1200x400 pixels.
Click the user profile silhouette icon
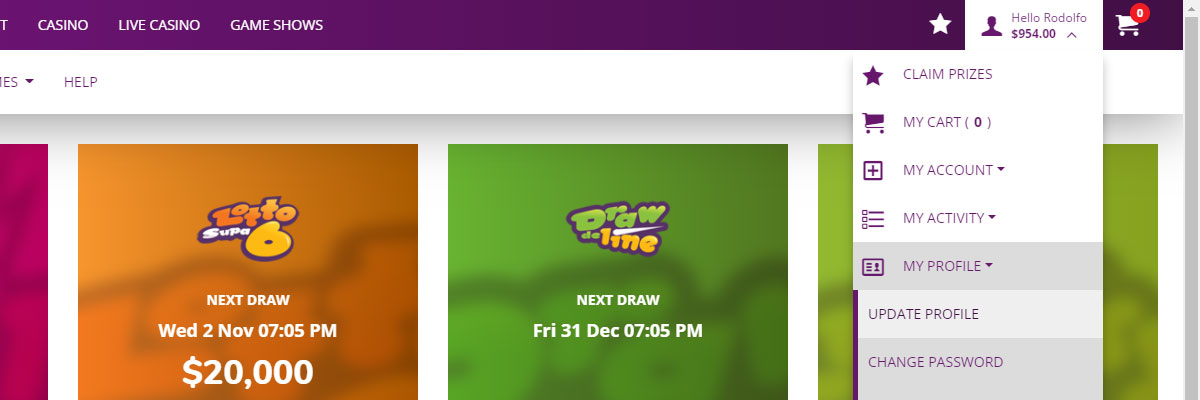tap(991, 26)
